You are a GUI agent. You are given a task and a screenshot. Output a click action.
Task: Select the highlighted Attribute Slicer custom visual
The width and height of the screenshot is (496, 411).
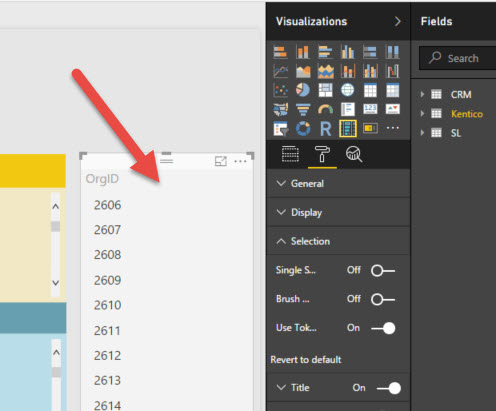(x=348, y=128)
